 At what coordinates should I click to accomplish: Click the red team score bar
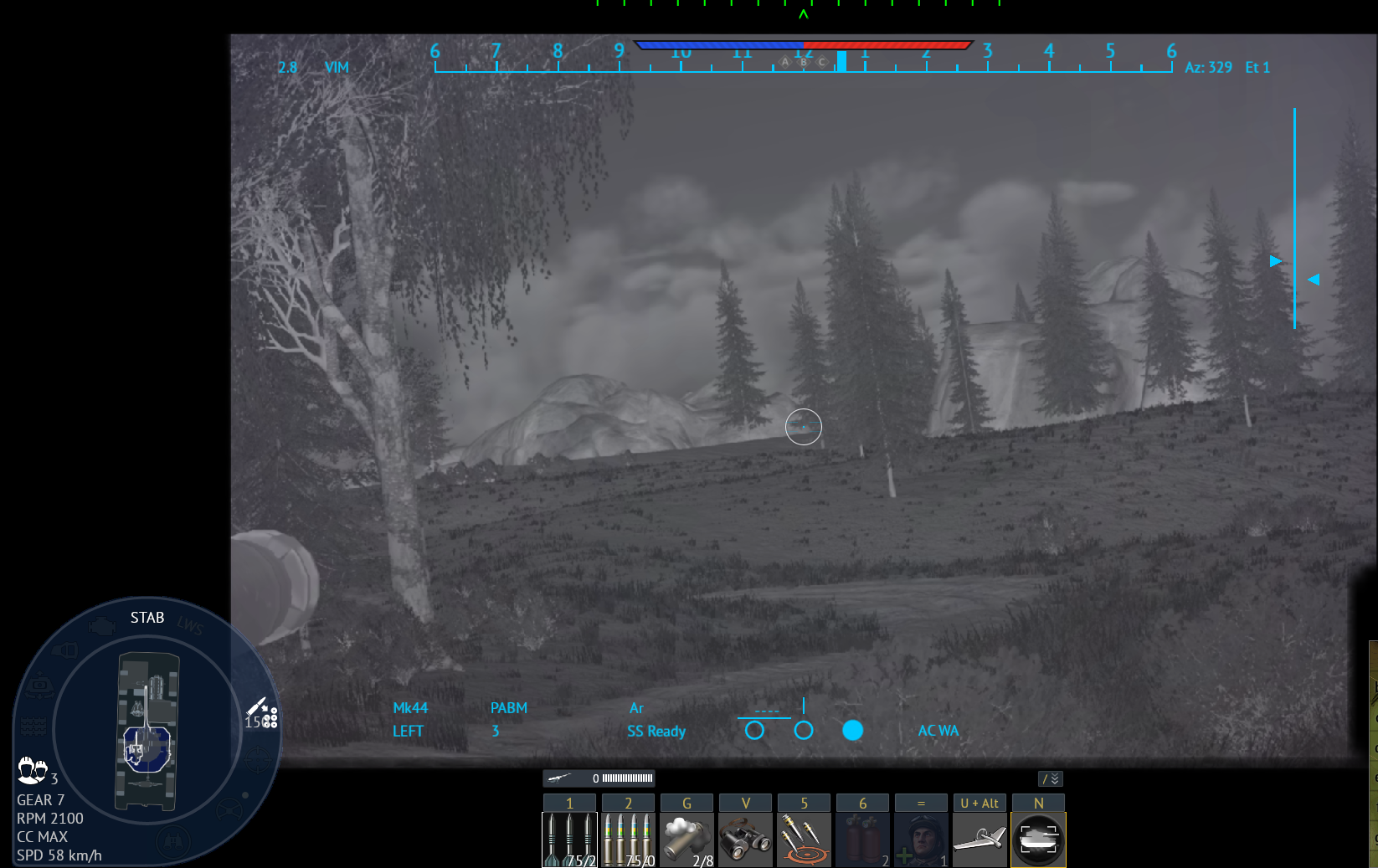click(x=887, y=45)
